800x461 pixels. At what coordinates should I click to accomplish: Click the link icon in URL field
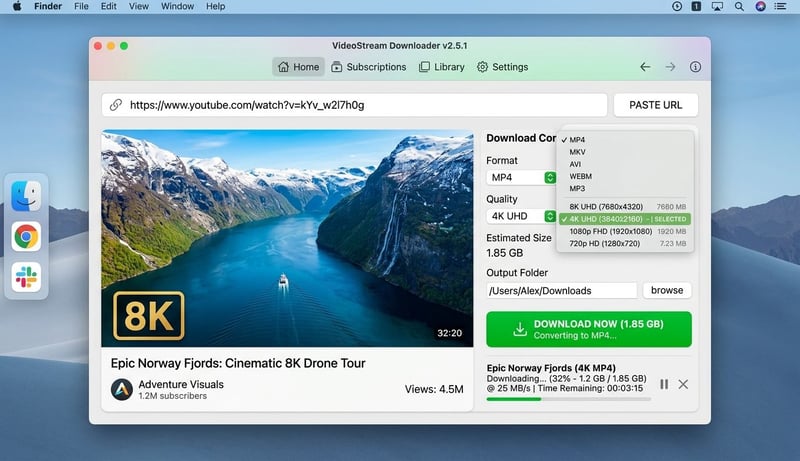click(116, 105)
